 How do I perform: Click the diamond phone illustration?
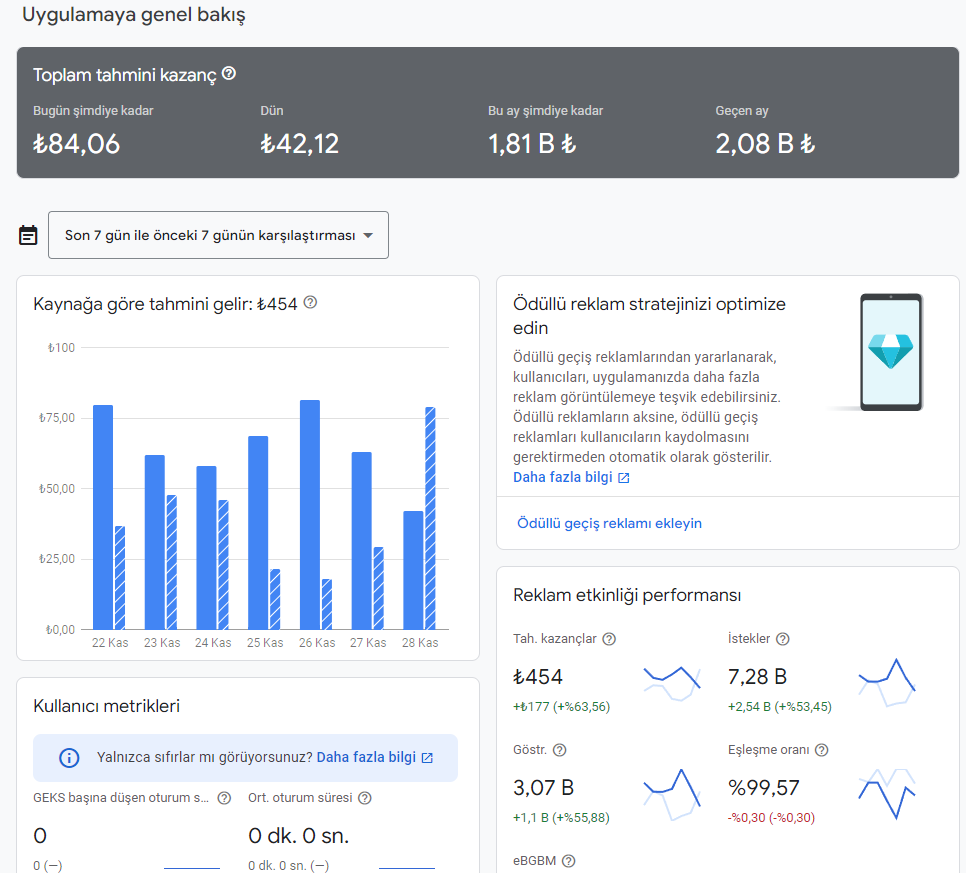(x=891, y=352)
